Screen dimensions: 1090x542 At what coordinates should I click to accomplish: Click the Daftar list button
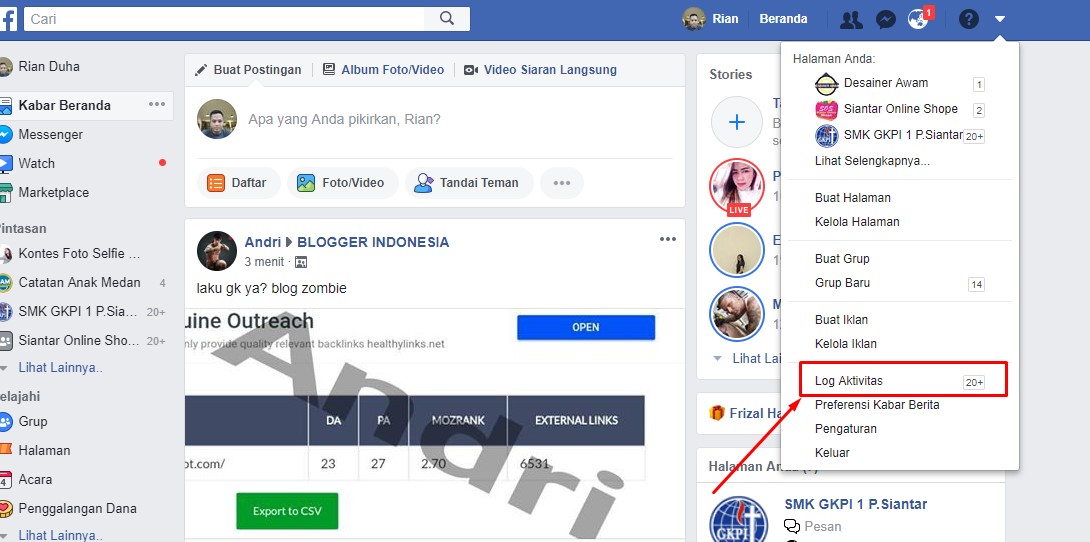(238, 183)
